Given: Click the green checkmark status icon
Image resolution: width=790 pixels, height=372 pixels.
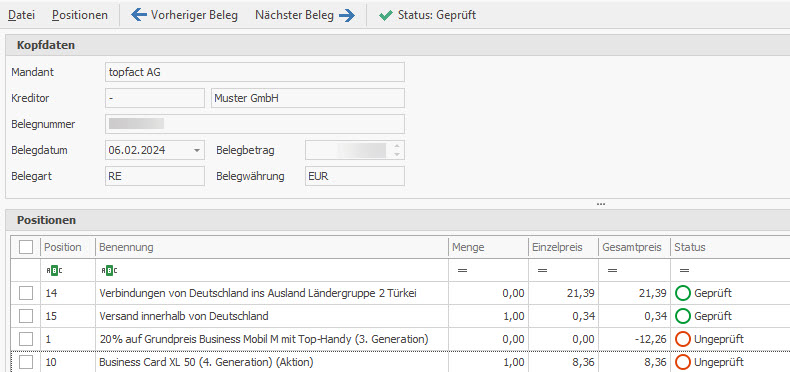Looking at the screenshot, I should coord(385,16).
